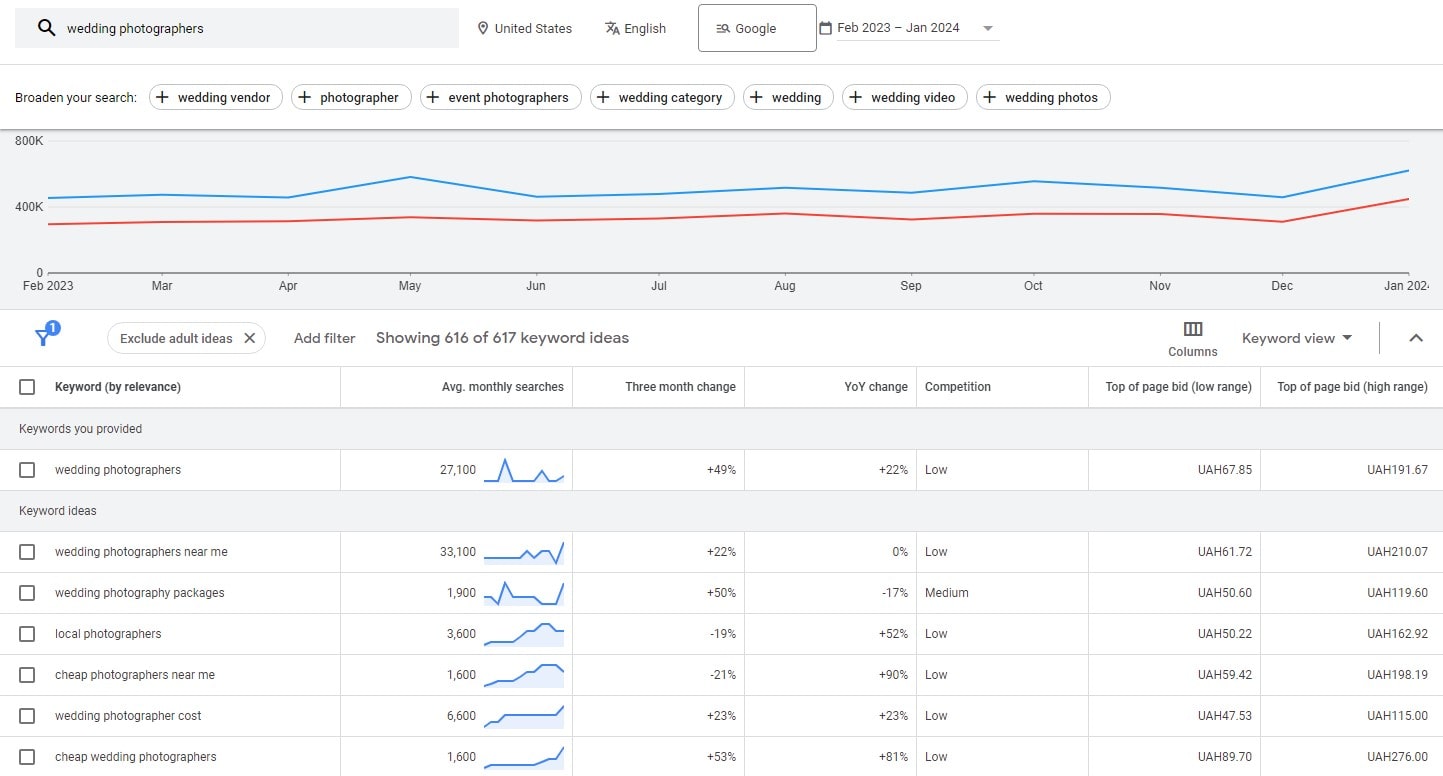Check the wedding photographers near me row
Screen dimensions: 1443x776
pos(27,552)
